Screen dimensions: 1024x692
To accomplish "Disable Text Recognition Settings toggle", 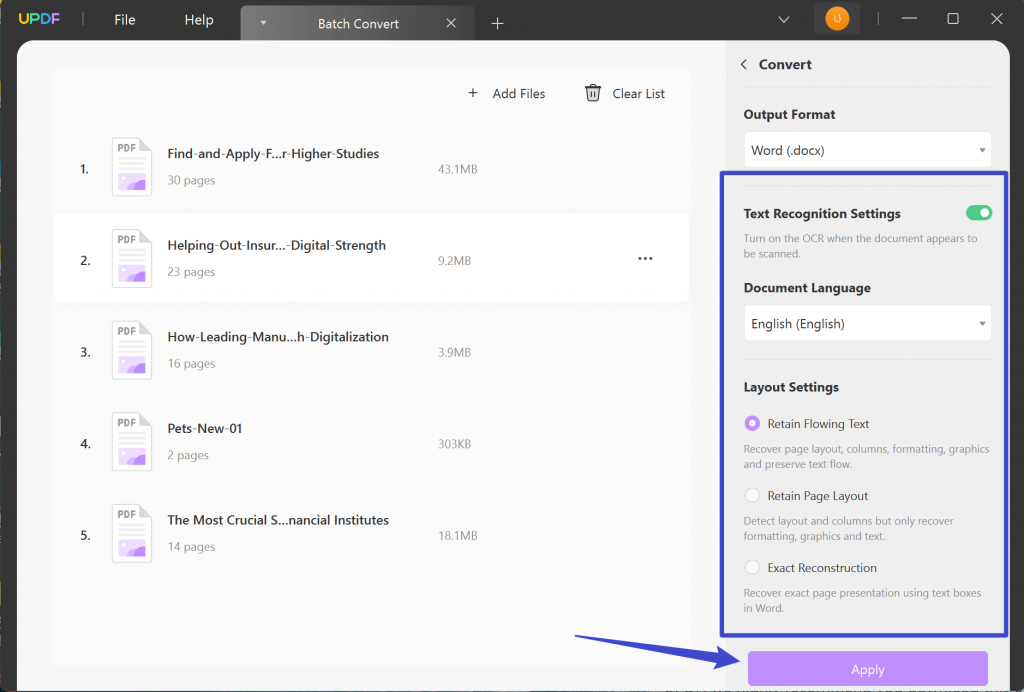I will pyautogui.click(x=978, y=212).
